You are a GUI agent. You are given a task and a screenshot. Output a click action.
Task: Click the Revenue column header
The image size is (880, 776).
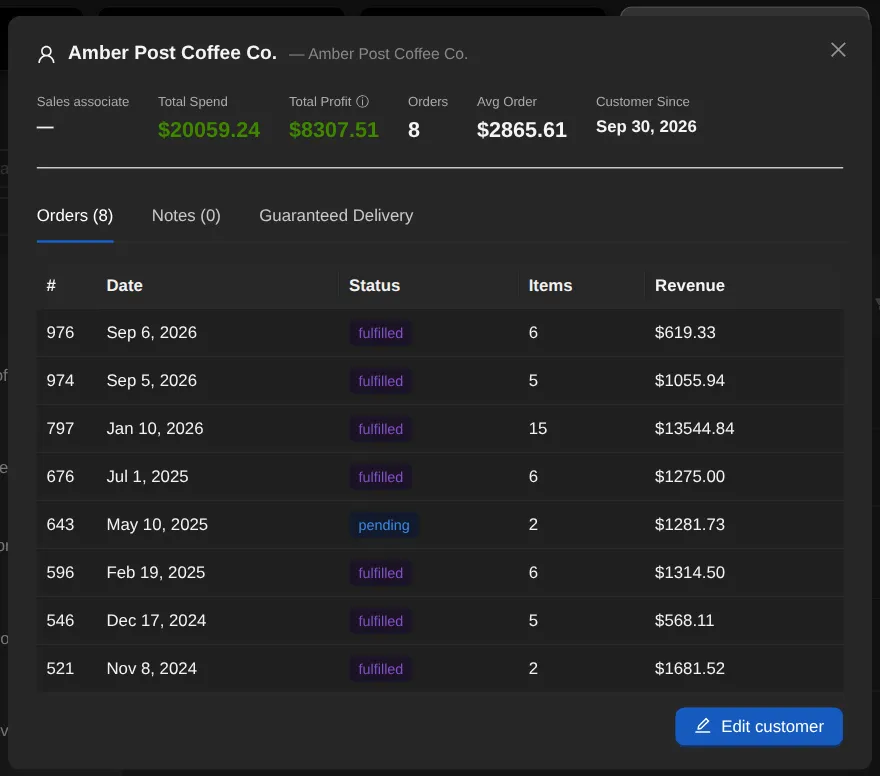pos(690,286)
